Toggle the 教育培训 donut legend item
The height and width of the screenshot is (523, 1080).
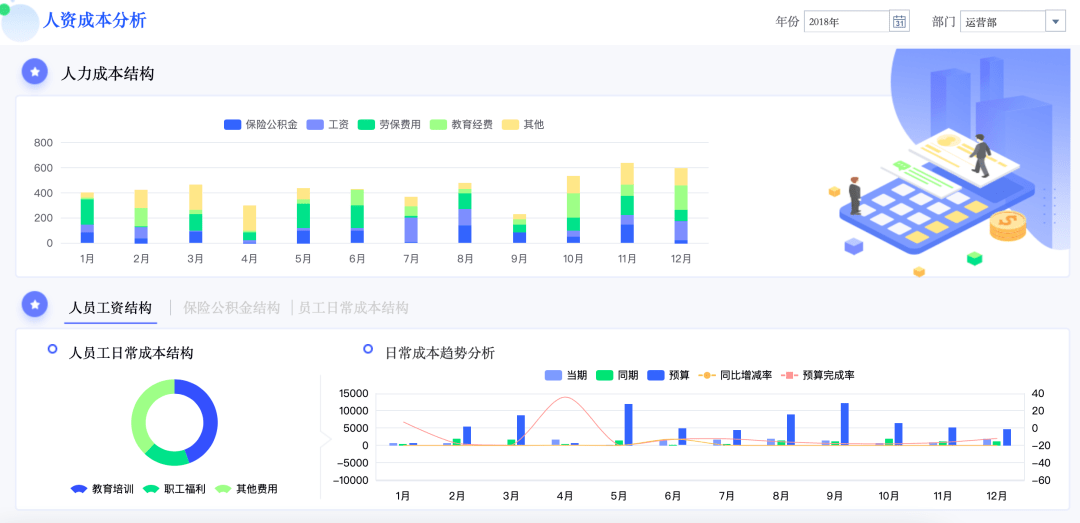pyautogui.click(x=102, y=489)
